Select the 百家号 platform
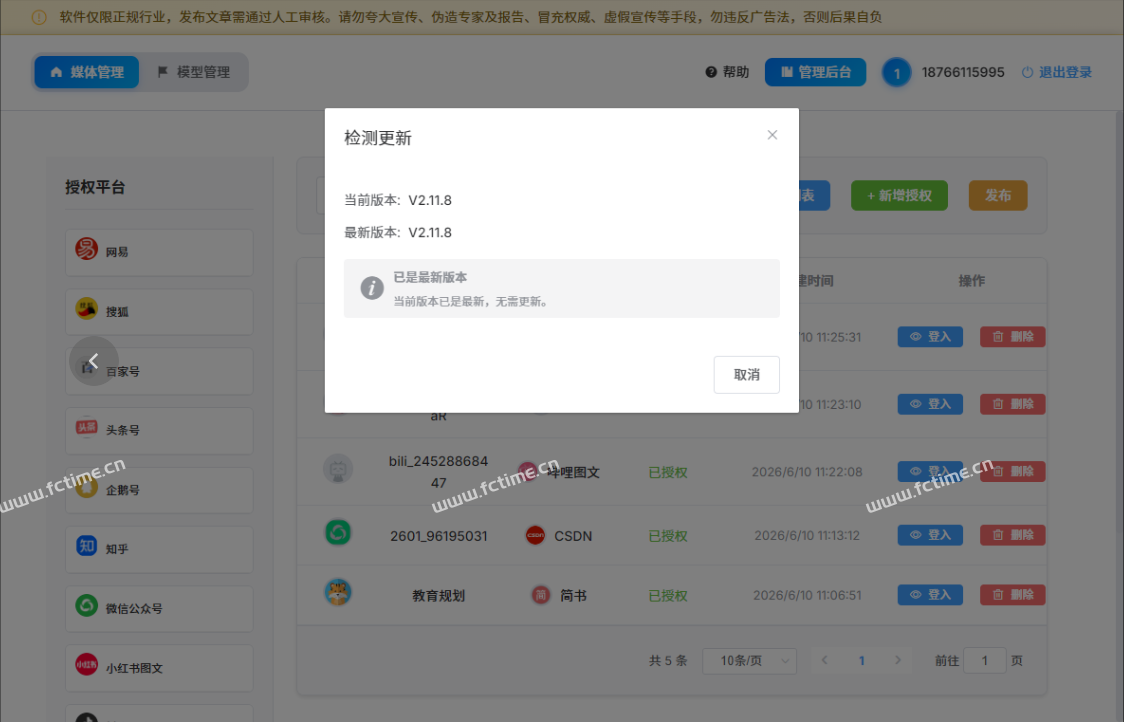This screenshot has height=722, width=1124. tap(159, 371)
